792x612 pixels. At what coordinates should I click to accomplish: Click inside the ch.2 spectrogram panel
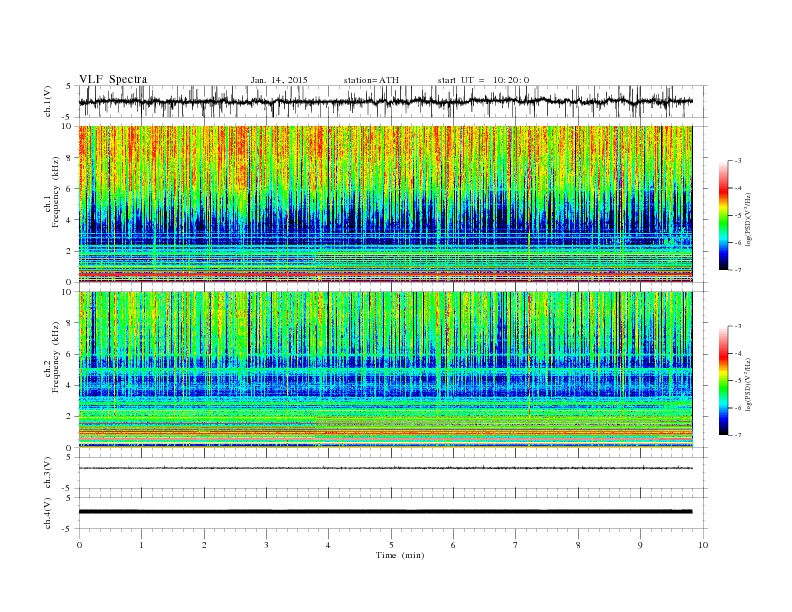pos(385,369)
